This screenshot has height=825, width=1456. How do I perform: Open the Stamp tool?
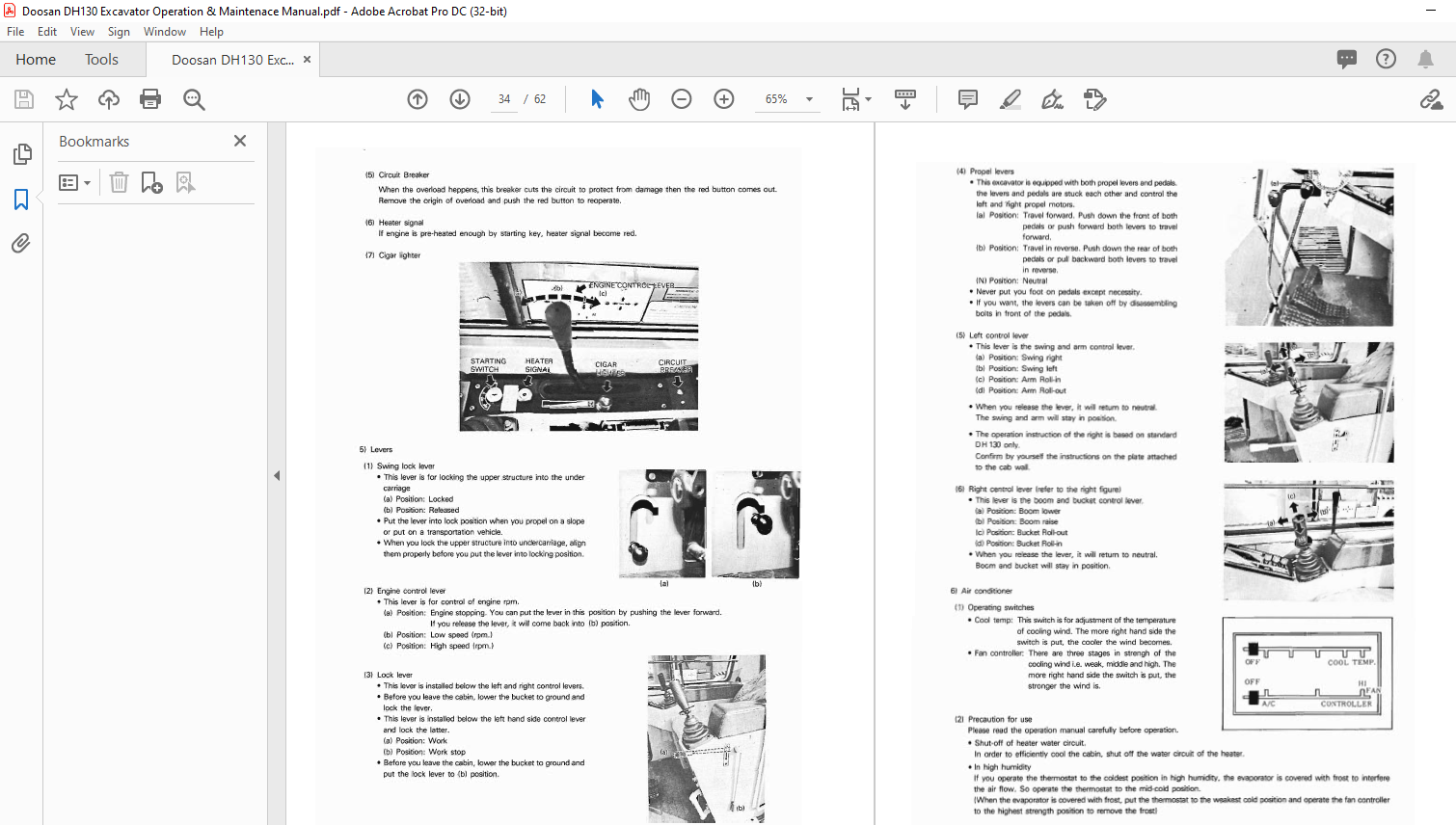[1095, 99]
